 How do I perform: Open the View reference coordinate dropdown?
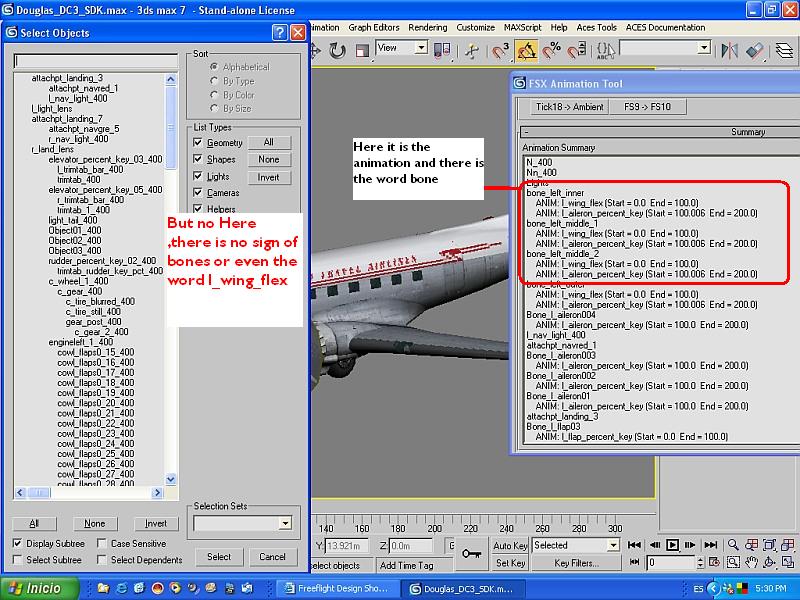pyautogui.click(x=420, y=48)
